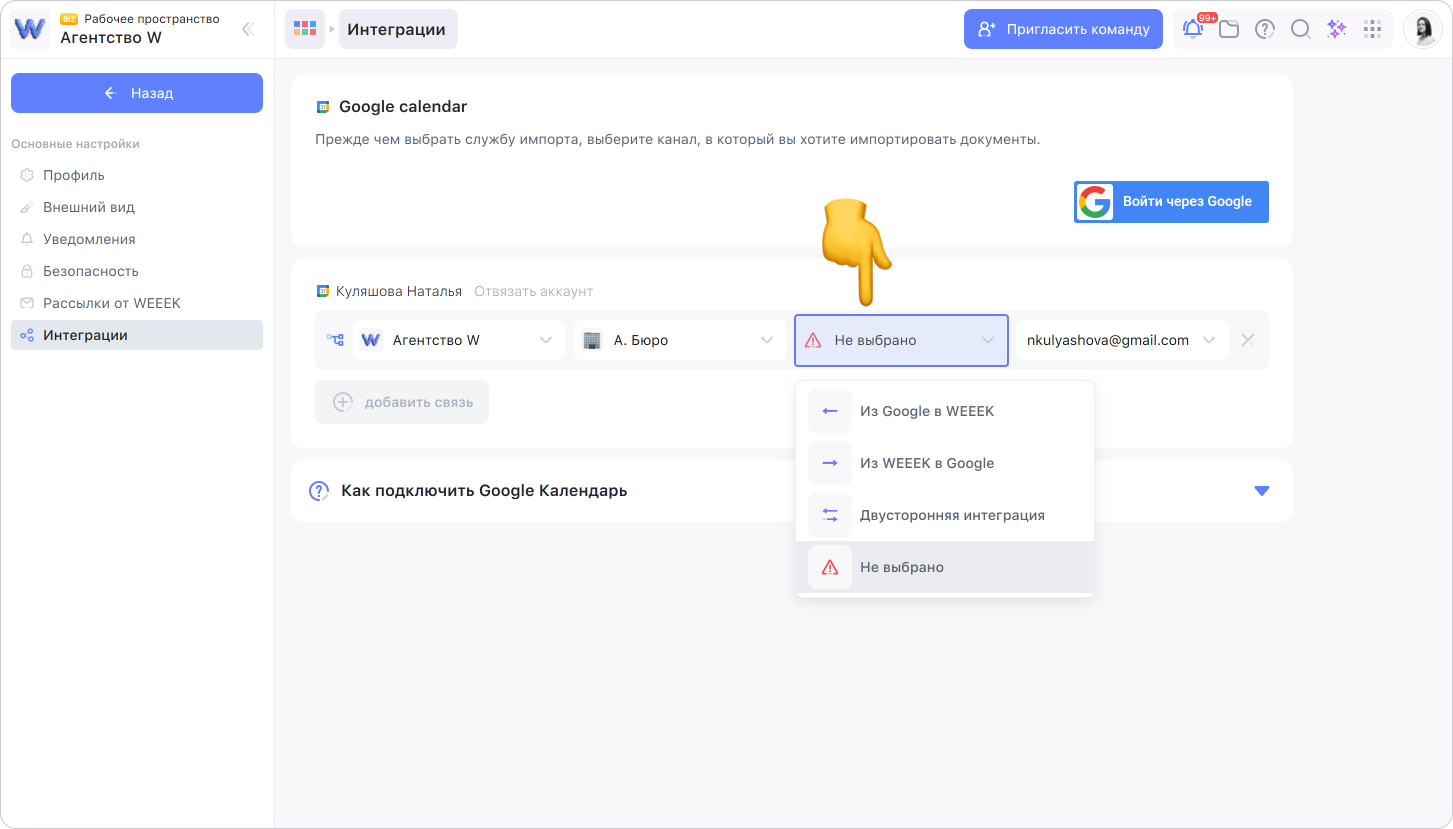Viewport: 1453px width, 829px height.
Task: Open the user profile avatar
Action: (1422, 29)
